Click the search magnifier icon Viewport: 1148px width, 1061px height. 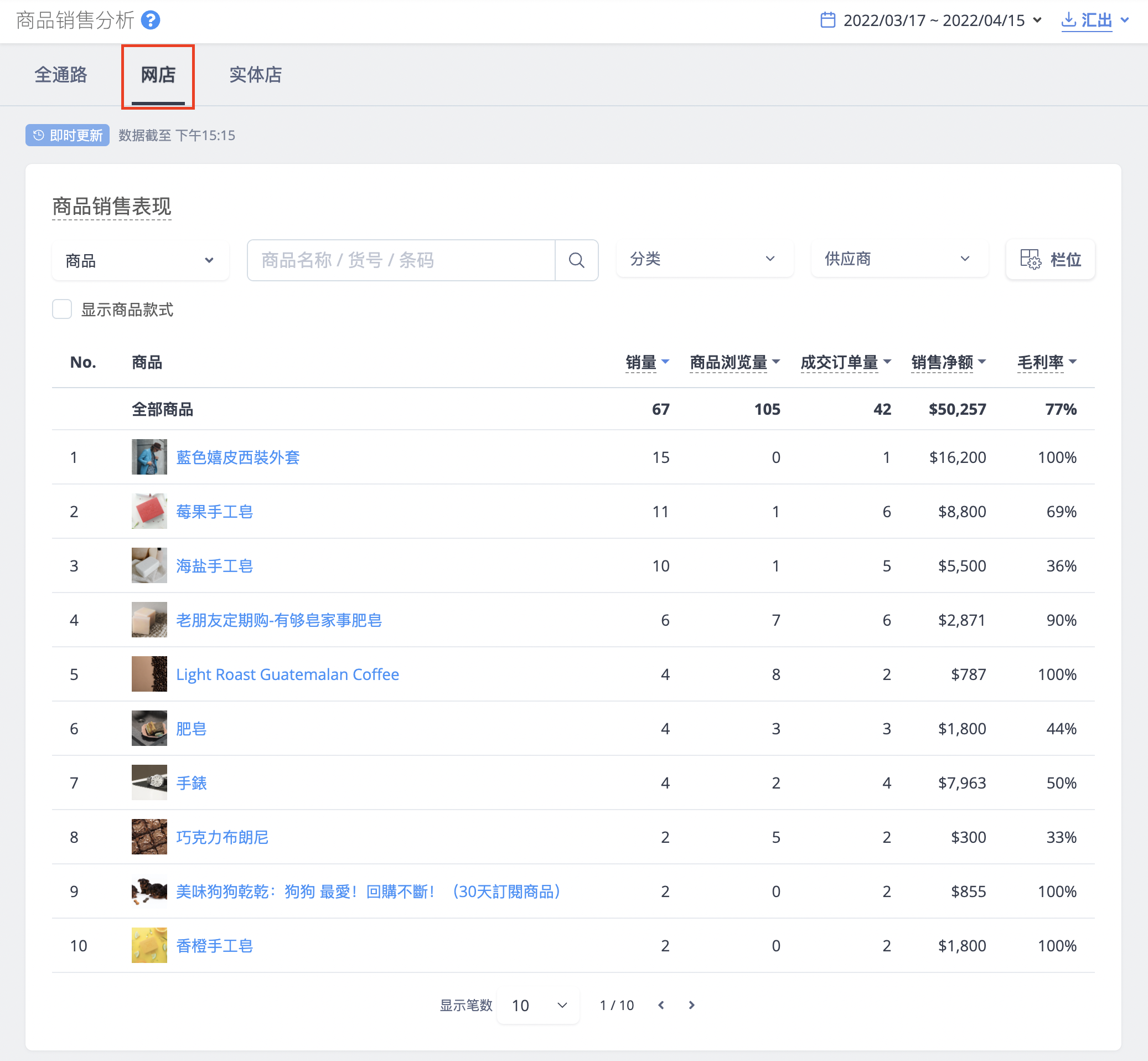pyautogui.click(x=576, y=260)
